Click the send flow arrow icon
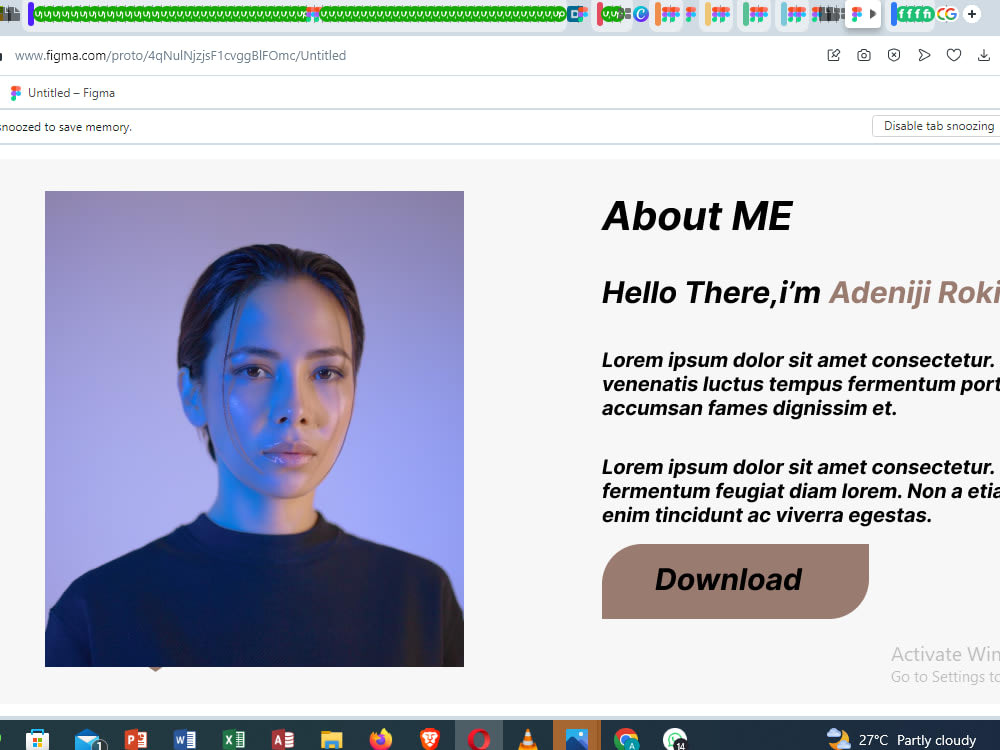Viewport: 1000px width, 750px height. tap(923, 55)
